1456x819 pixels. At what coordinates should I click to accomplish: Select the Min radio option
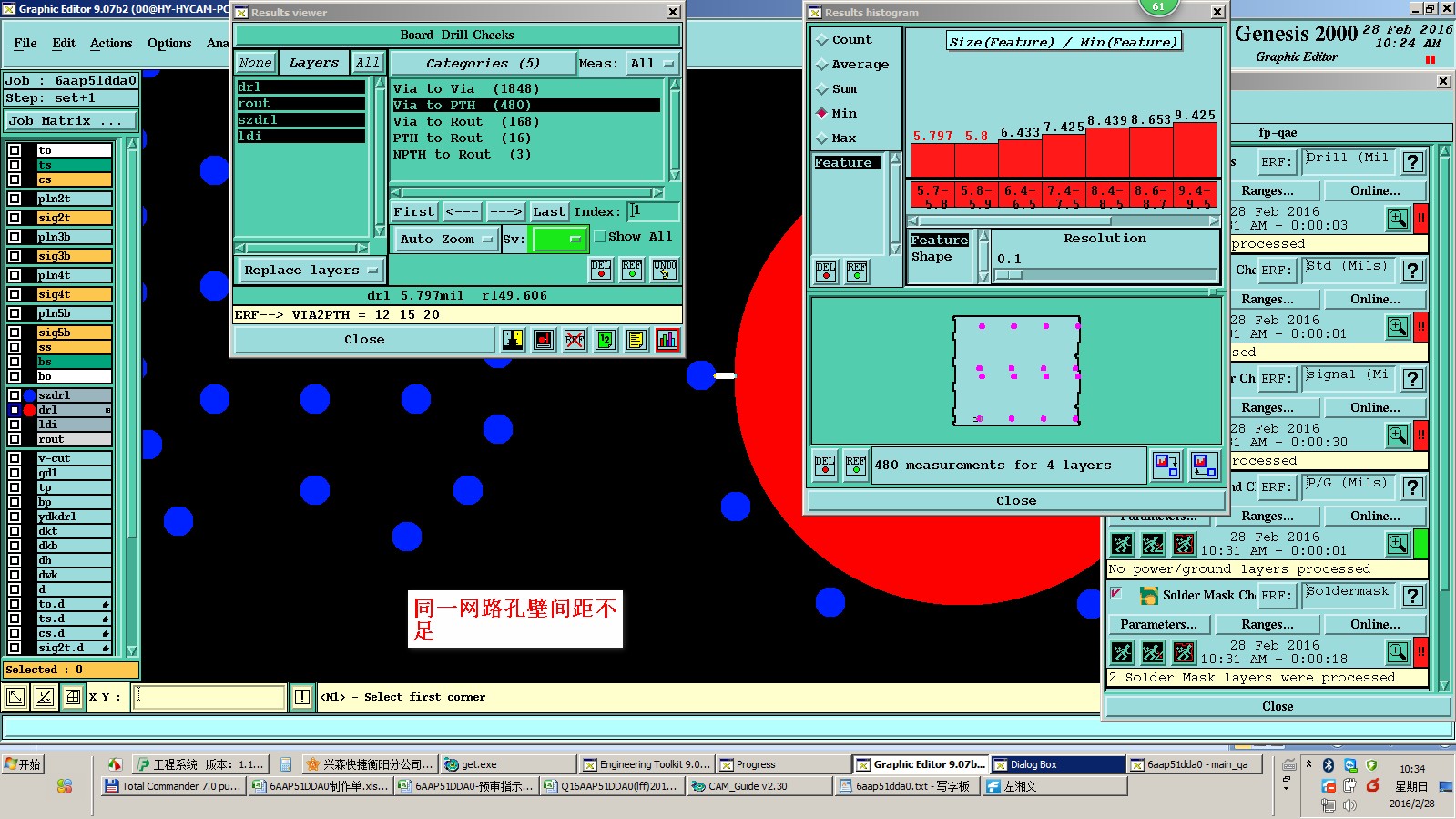[x=822, y=114]
